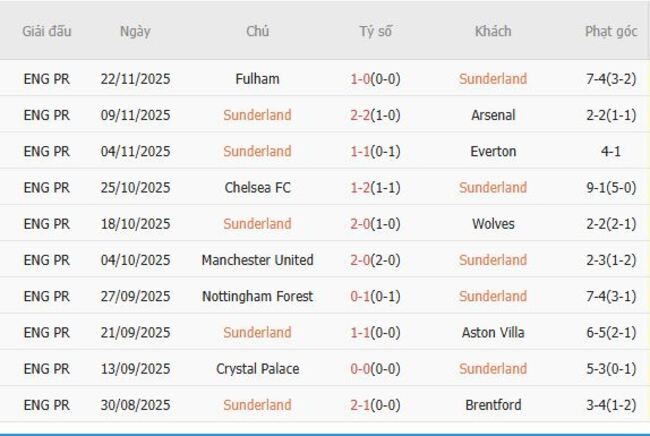Viewport: 650px width, 436px height.
Task: Click Crystal Palace home team
Action: point(257,369)
